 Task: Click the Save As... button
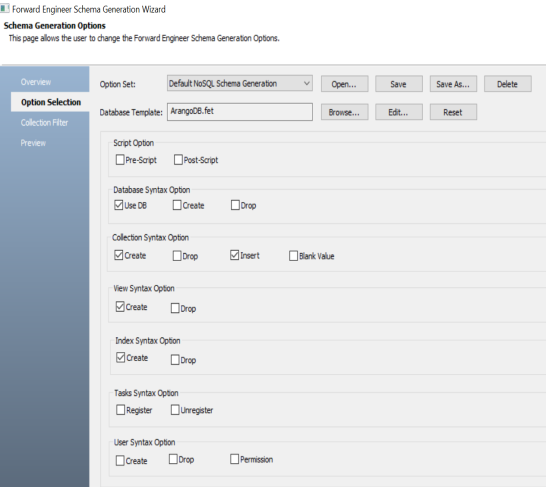[x=453, y=84]
